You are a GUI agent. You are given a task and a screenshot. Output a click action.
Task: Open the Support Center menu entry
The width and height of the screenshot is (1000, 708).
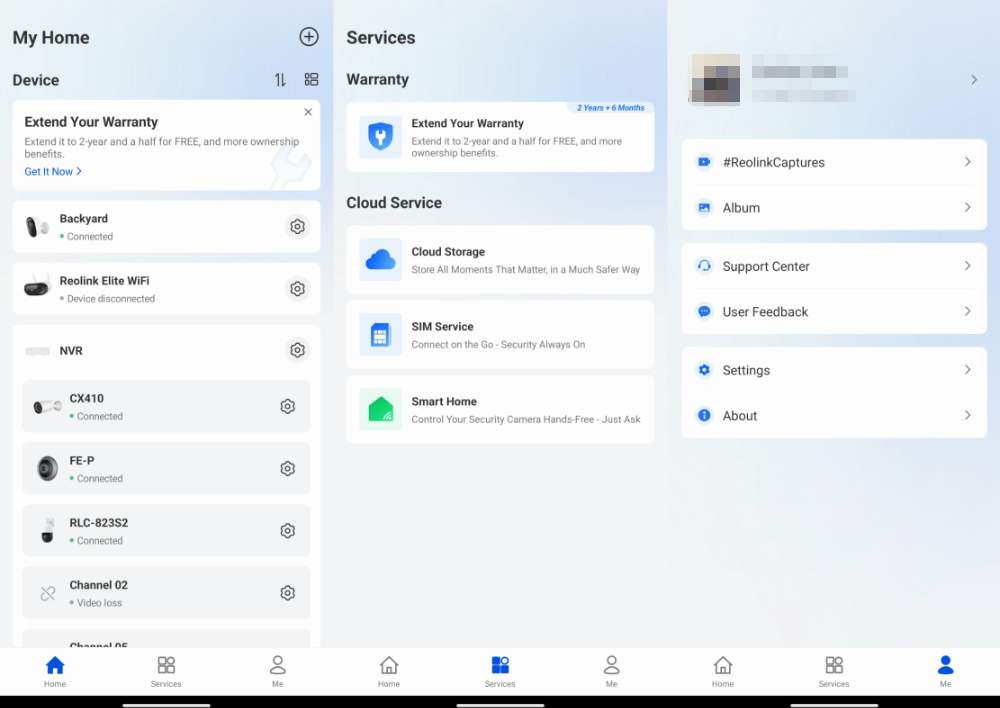click(x=834, y=266)
